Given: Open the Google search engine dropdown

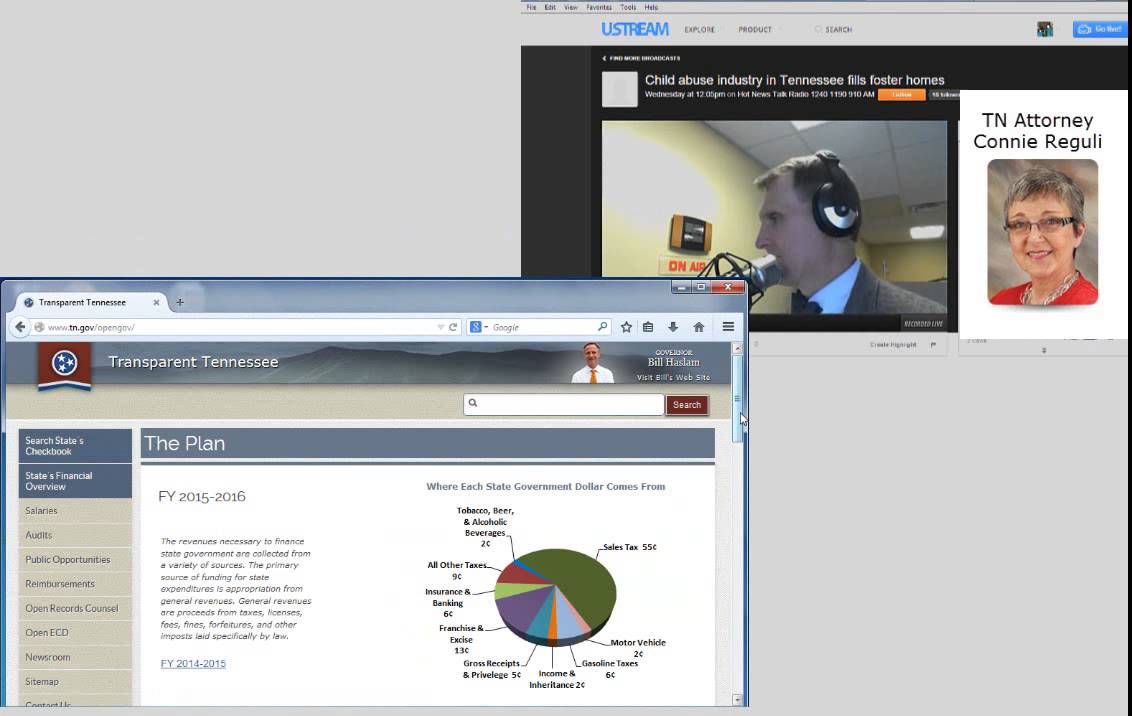Looking at the screenshot, I should click(479, 327).
